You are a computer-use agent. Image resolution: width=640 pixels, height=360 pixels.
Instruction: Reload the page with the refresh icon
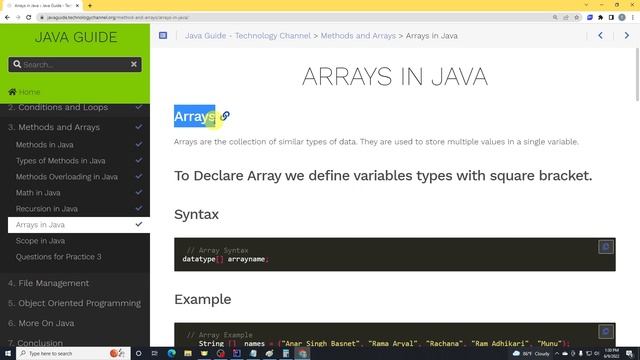click(x=29, y=18)
